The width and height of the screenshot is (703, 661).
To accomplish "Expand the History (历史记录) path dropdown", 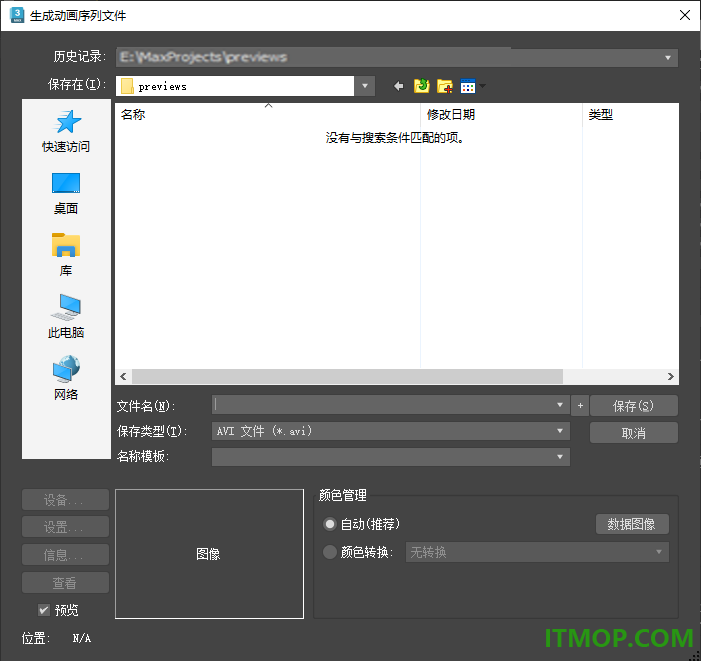I will (668, 58).
